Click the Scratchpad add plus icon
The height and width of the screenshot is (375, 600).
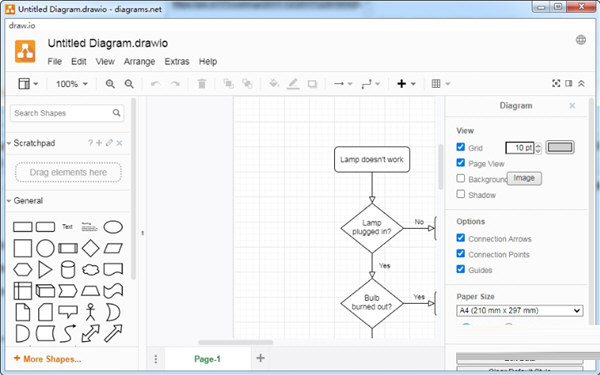99,143
